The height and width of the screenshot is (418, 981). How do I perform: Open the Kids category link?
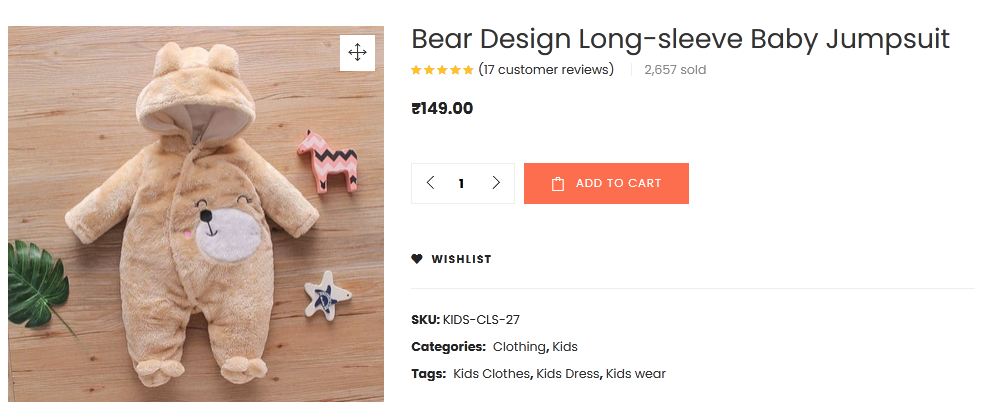565,347
